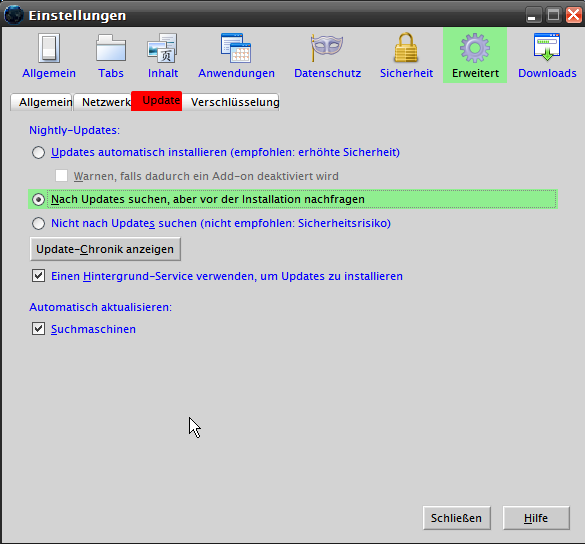Select the Inhalt content icon

click(x=163, y=48)
